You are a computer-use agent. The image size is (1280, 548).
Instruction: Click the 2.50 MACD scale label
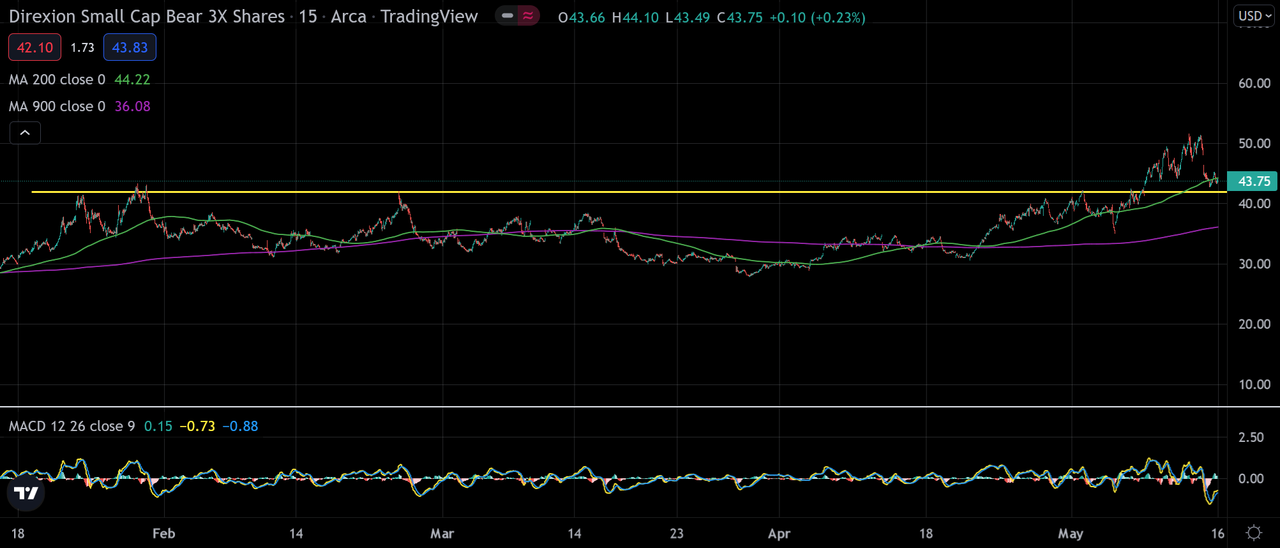(1251, 438)
